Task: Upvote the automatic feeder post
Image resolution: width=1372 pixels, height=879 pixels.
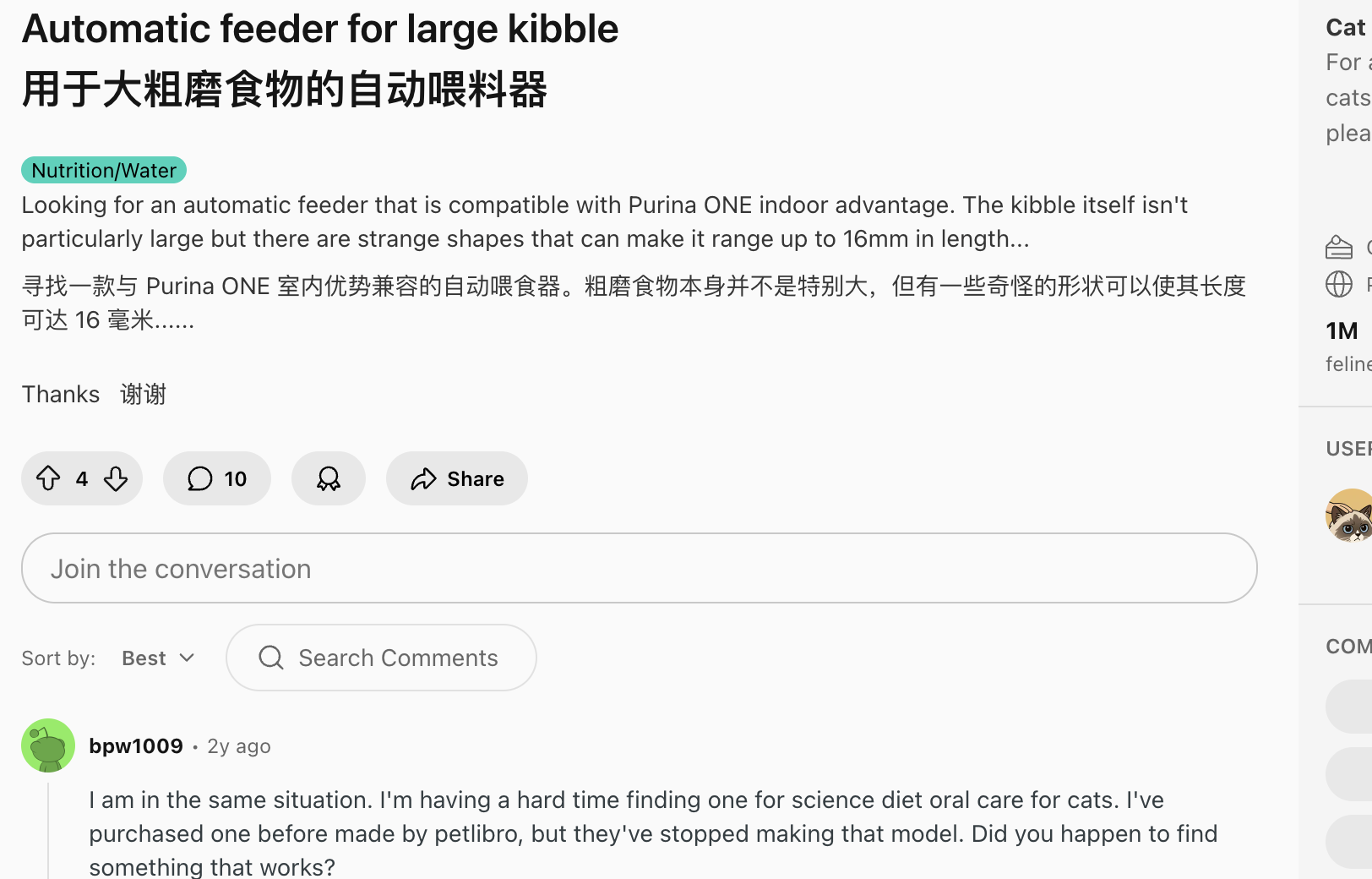Action: pyautogui.click(x=48, y=478)
